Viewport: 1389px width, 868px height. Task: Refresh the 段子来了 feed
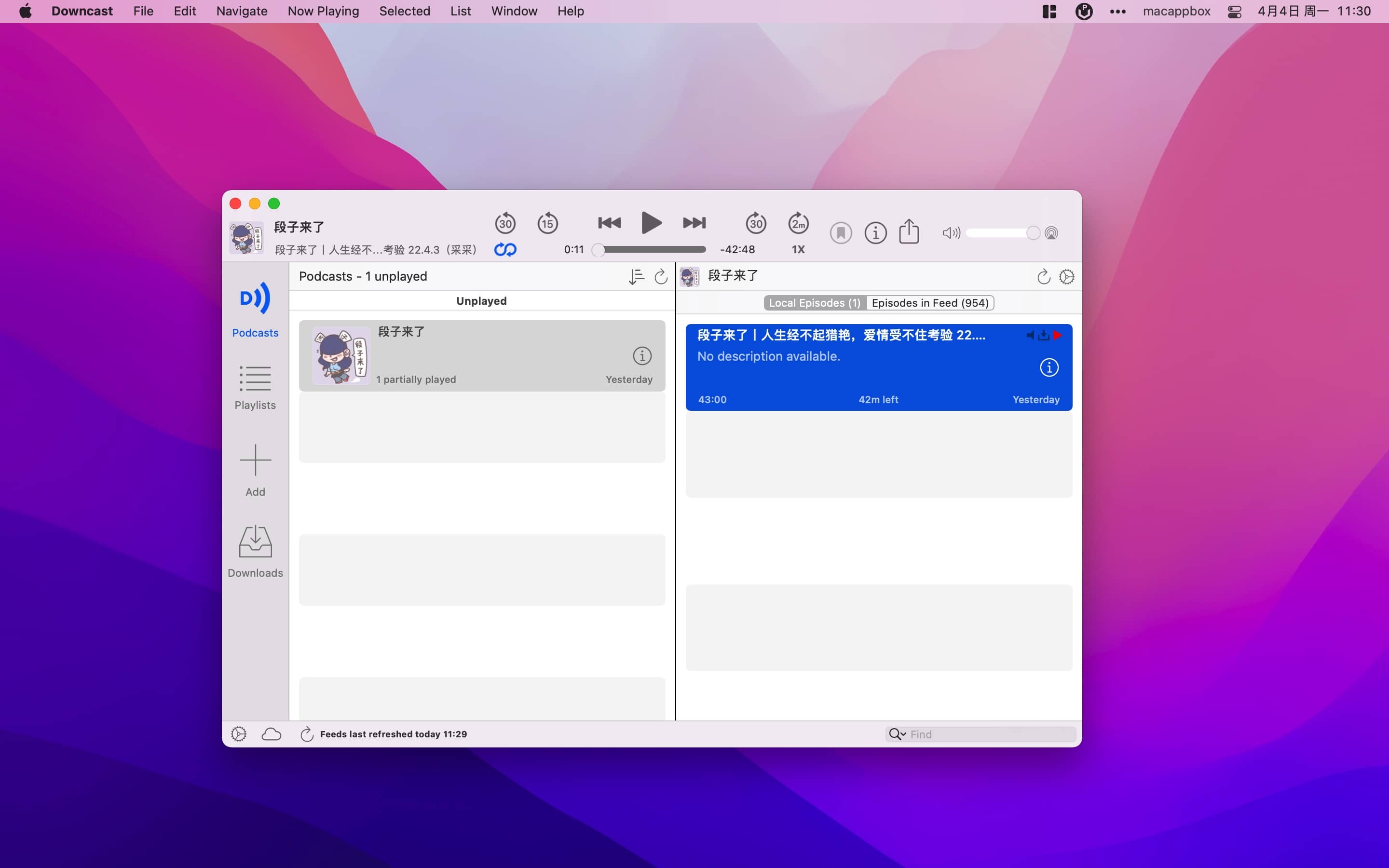1044,277
